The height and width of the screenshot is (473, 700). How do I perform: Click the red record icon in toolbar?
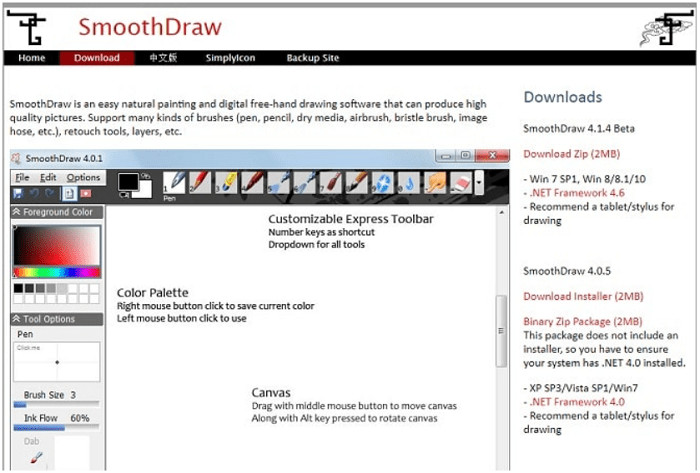pos(86,194)
